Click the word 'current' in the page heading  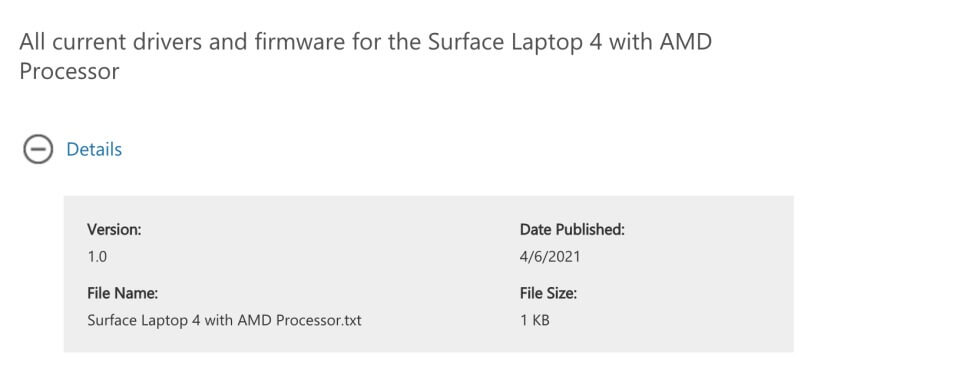pos(90,42)
